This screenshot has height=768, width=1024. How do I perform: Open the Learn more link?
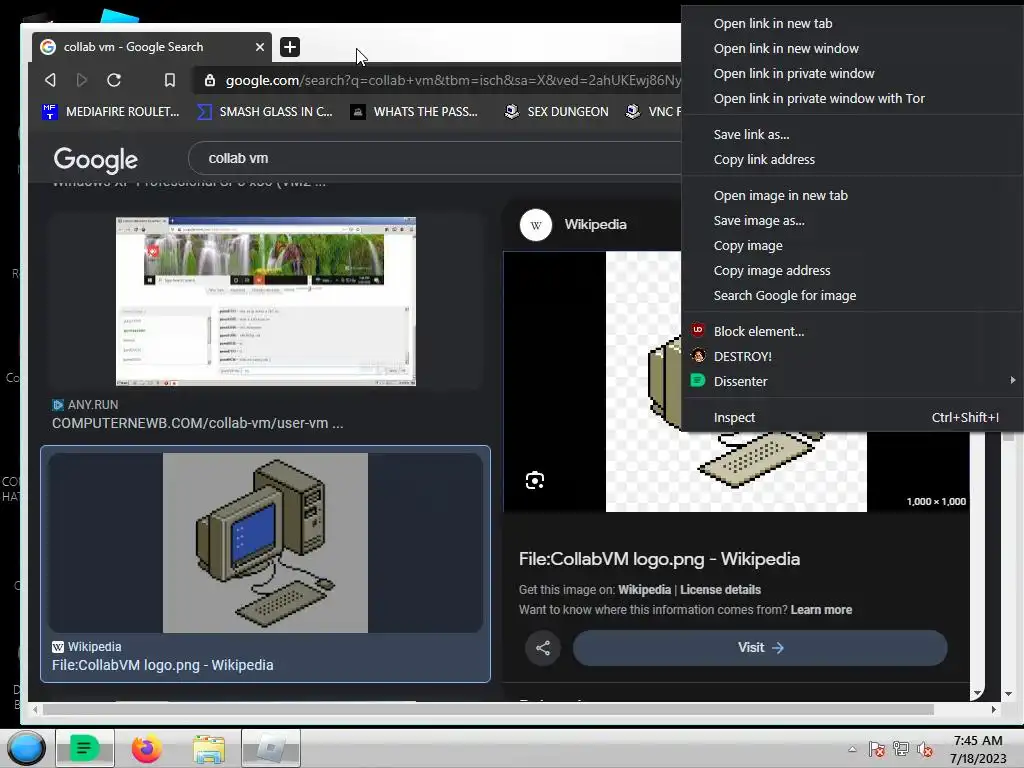click(821, 610)
